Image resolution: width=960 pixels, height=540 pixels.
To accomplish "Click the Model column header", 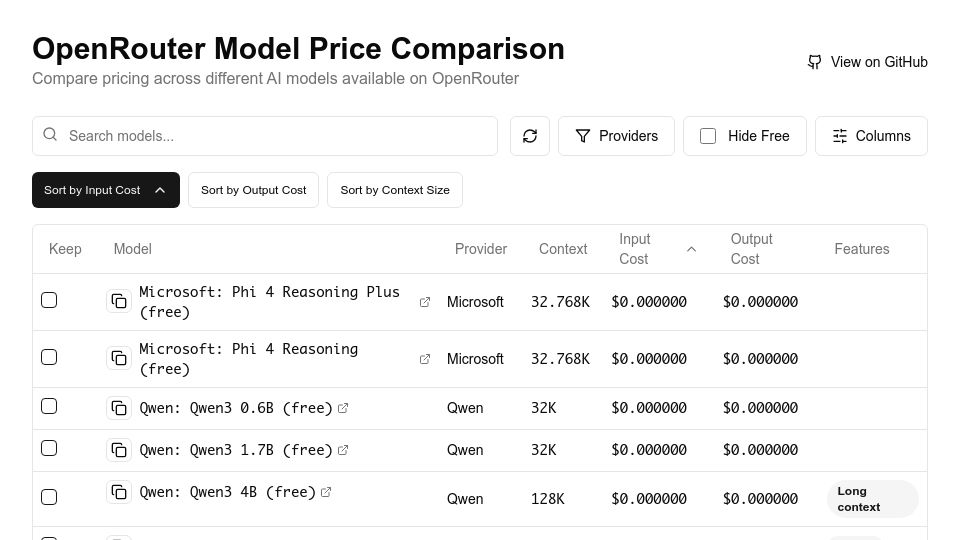I will 132,249.
